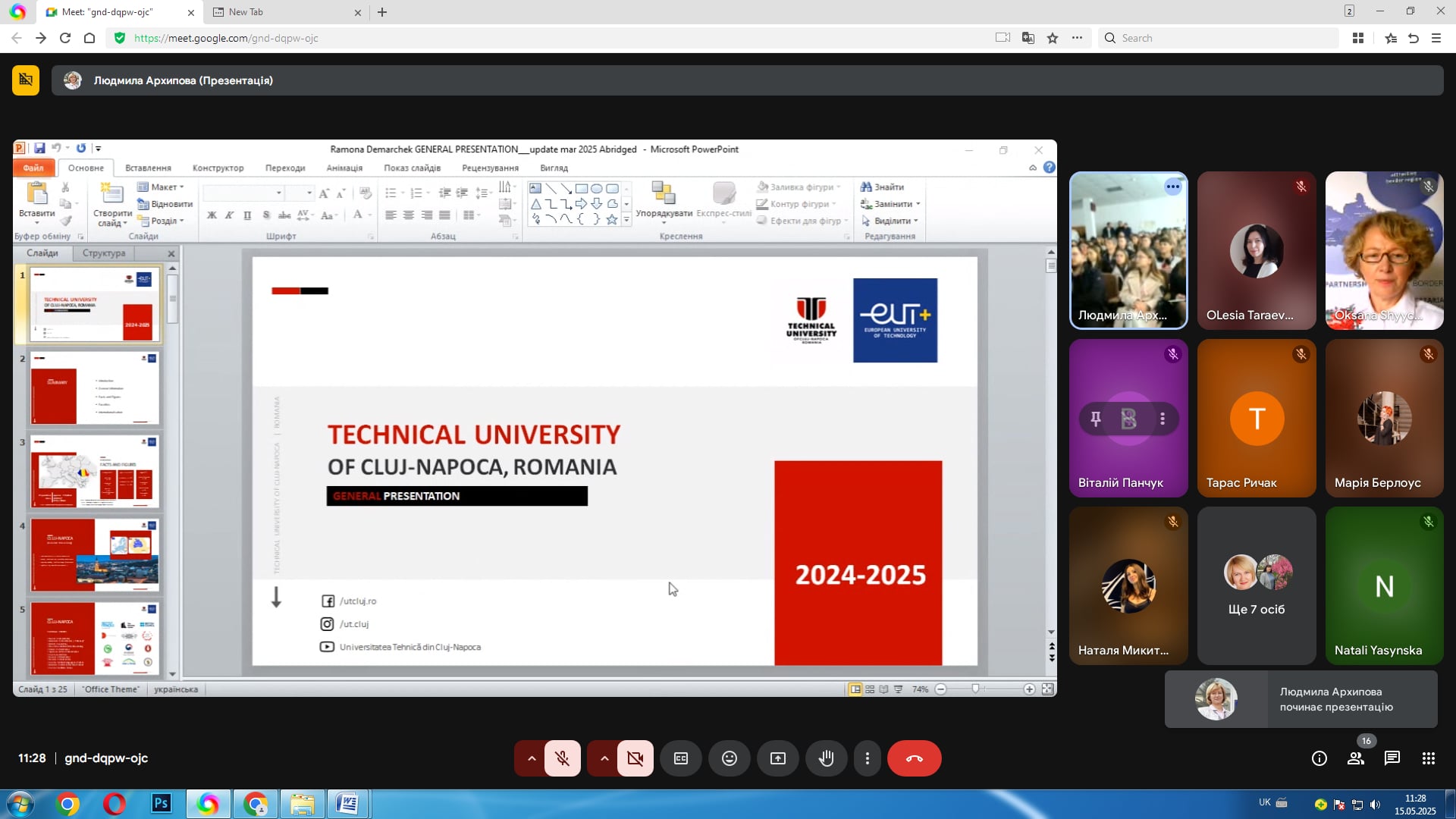Click the Відновити reset button
Viewport: 1456px width, 819px height.
[165, 204]
